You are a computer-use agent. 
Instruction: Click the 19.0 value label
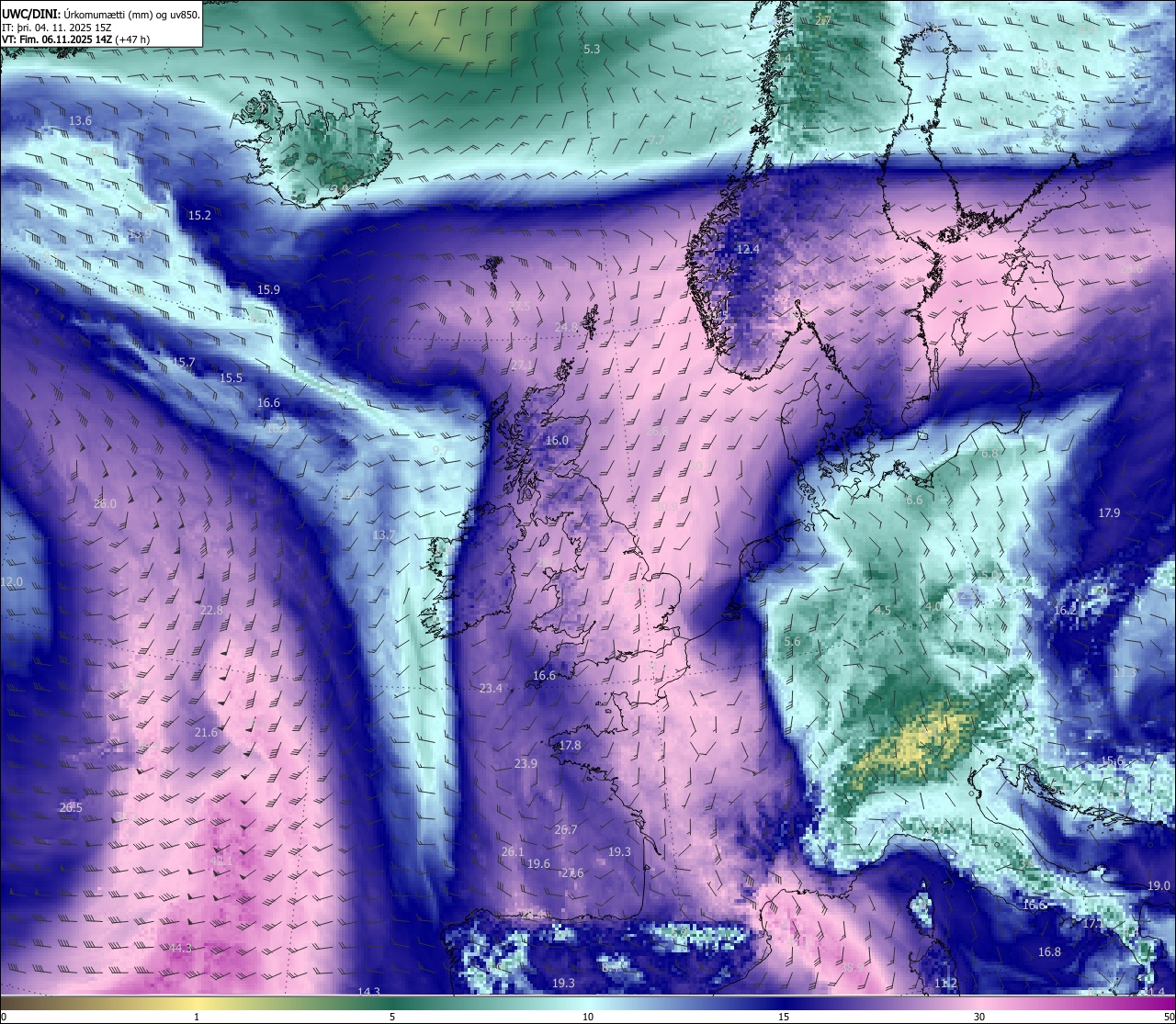pyautogui.click(x=1159, y=886)
